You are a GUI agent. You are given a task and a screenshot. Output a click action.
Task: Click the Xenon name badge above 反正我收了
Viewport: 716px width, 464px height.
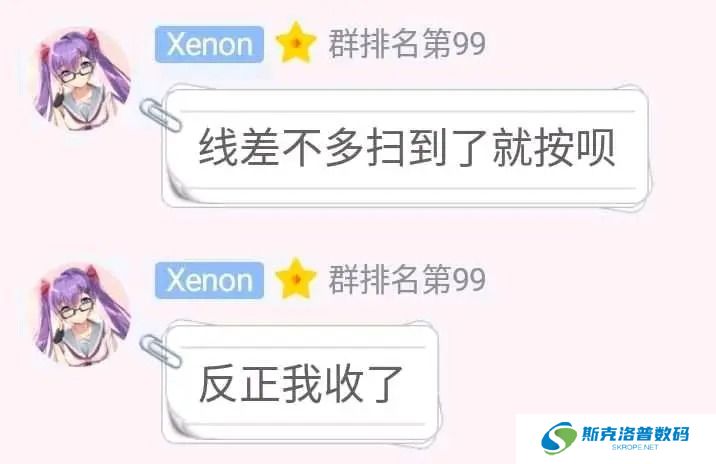tap(209, 280)
